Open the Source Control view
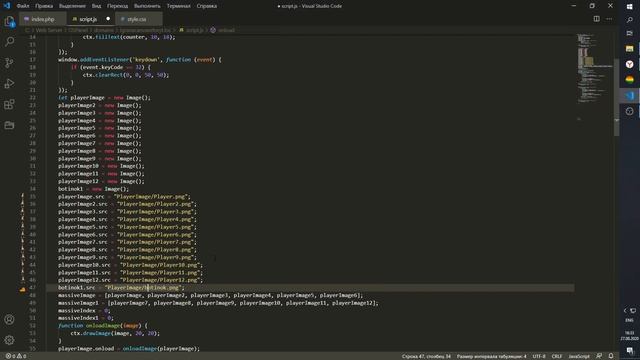 click(x=9, y=62)
